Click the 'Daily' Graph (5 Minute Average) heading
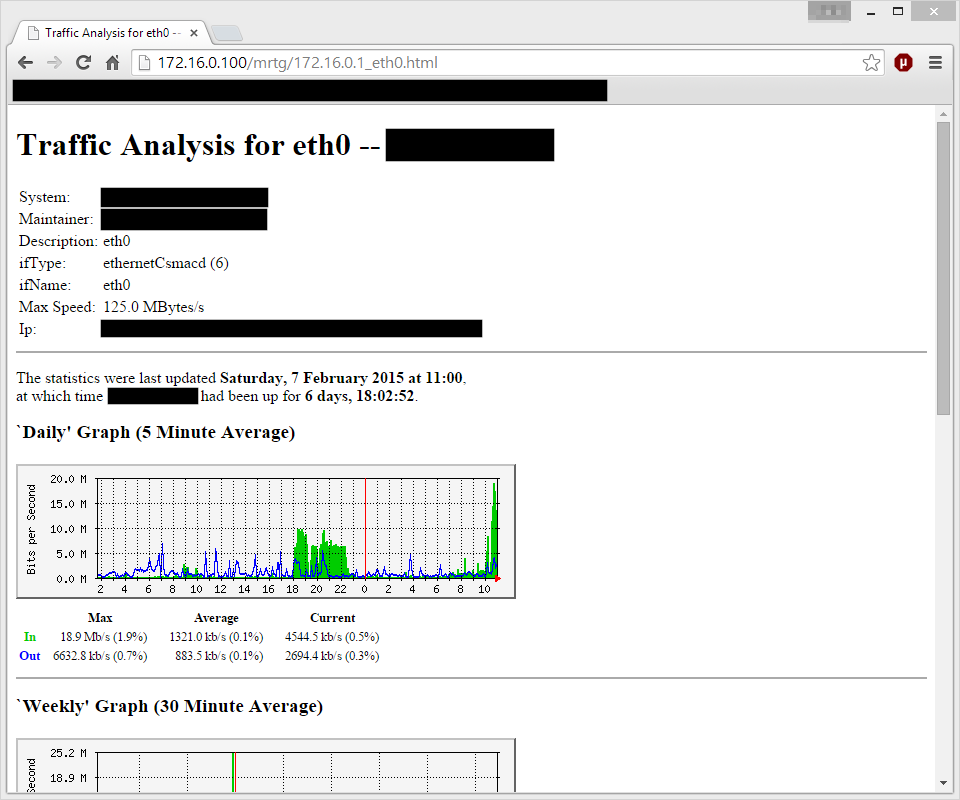This screenshot has width=960, height=800. tap(156, 432)
